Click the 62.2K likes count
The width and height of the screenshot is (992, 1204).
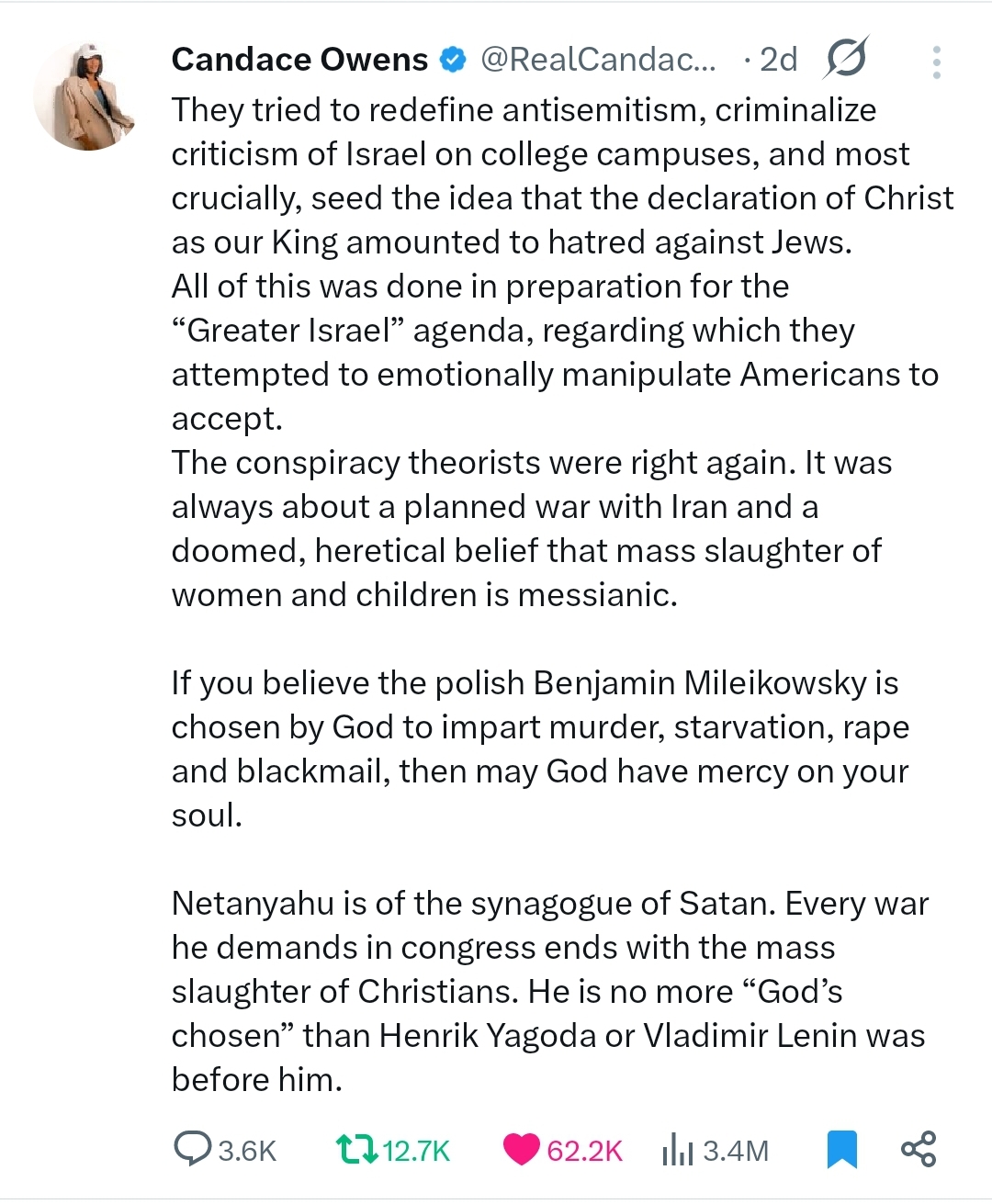point(584,1151)
